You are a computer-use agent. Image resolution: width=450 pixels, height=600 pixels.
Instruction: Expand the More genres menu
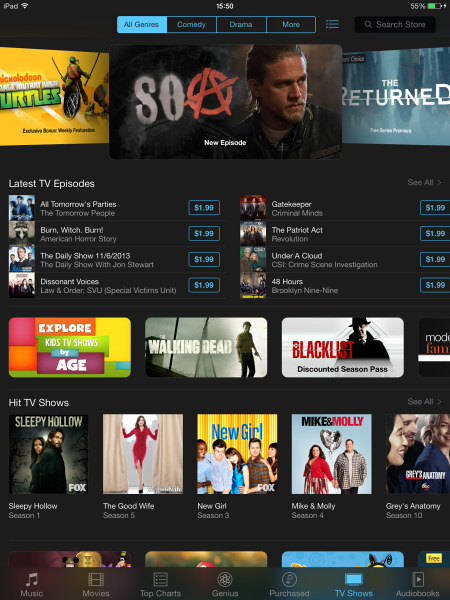tap(291, 24)
